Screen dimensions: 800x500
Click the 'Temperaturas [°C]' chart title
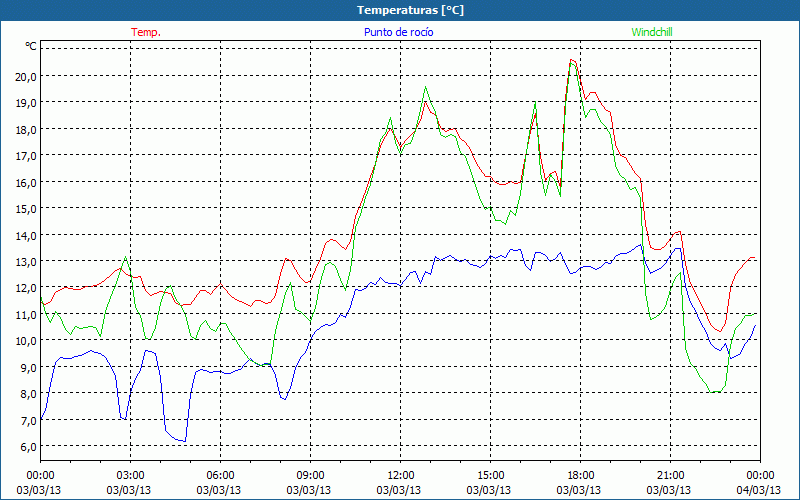[x=410, y=10]
